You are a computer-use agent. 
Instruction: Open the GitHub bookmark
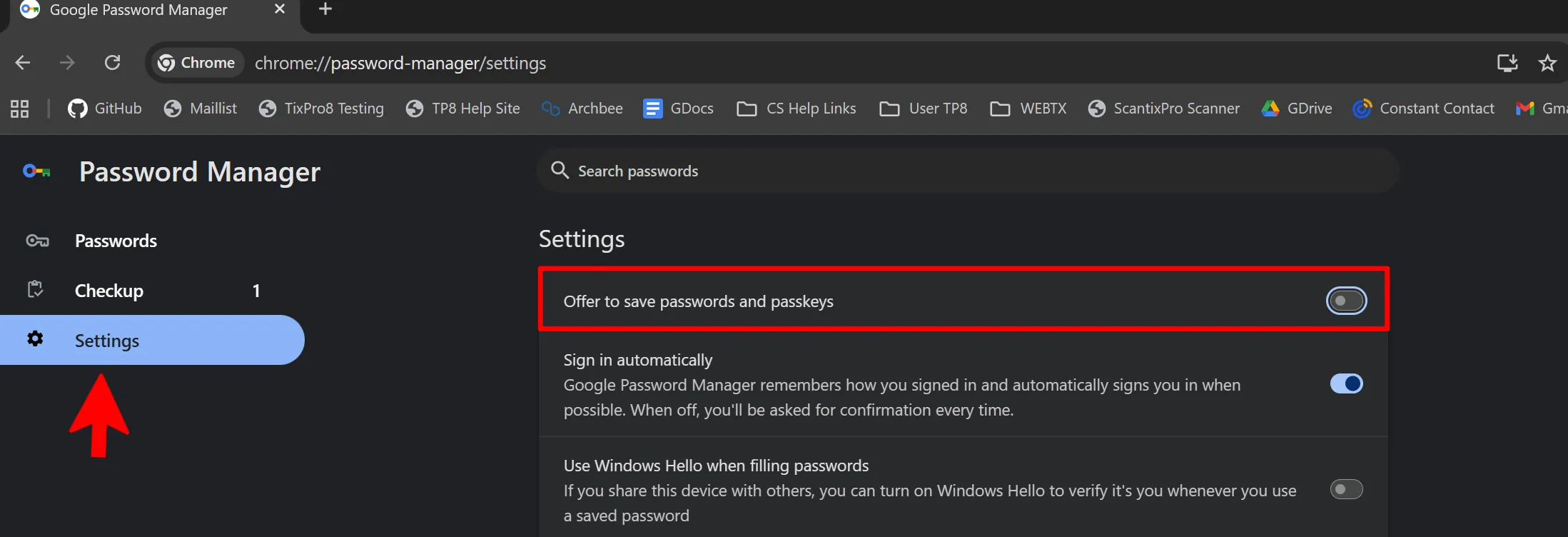click(105, 109)
